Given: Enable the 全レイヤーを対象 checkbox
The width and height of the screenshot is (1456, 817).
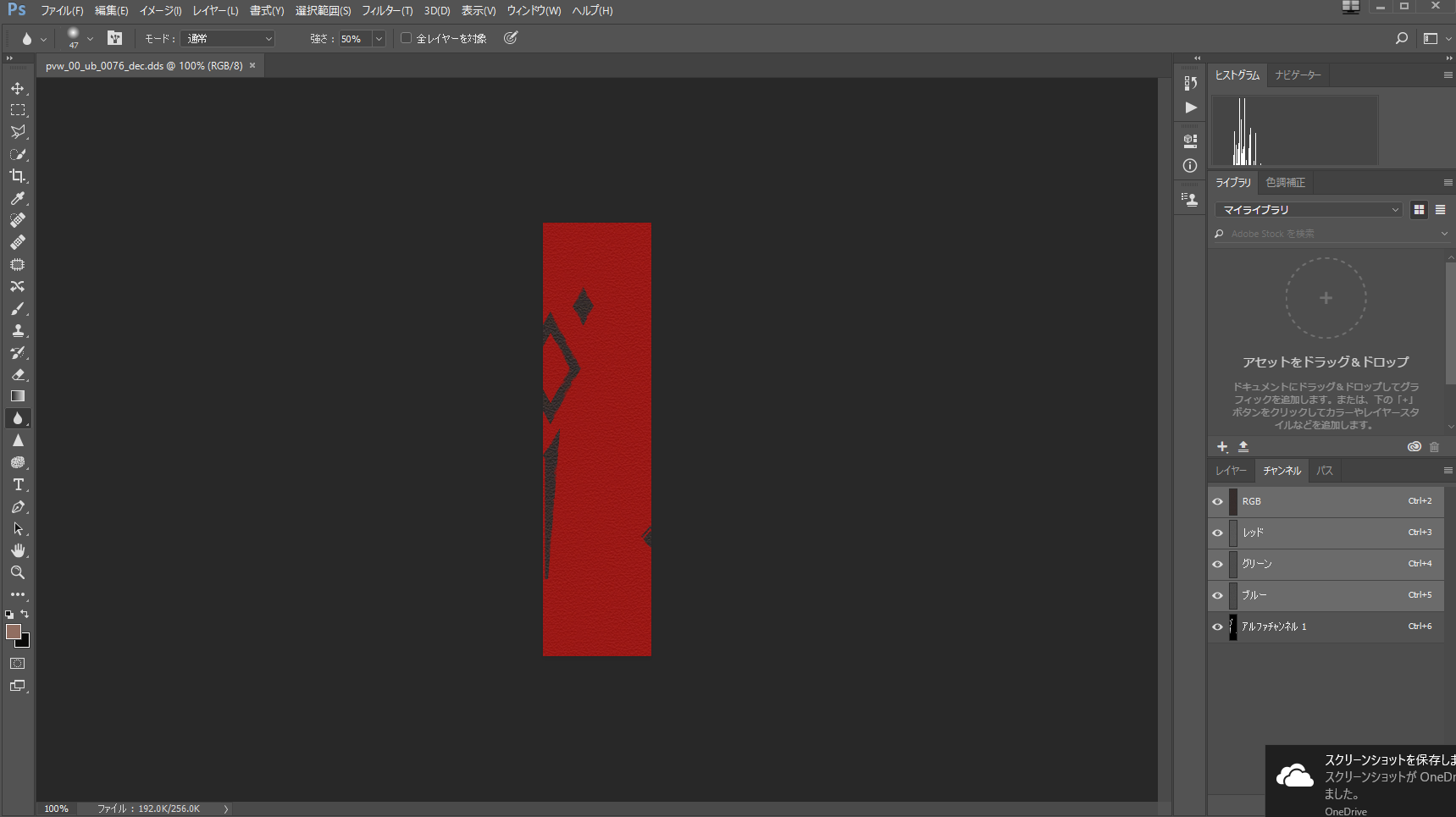Looking at the screenshot, I should pyautogui.click(x=407, y=38).
